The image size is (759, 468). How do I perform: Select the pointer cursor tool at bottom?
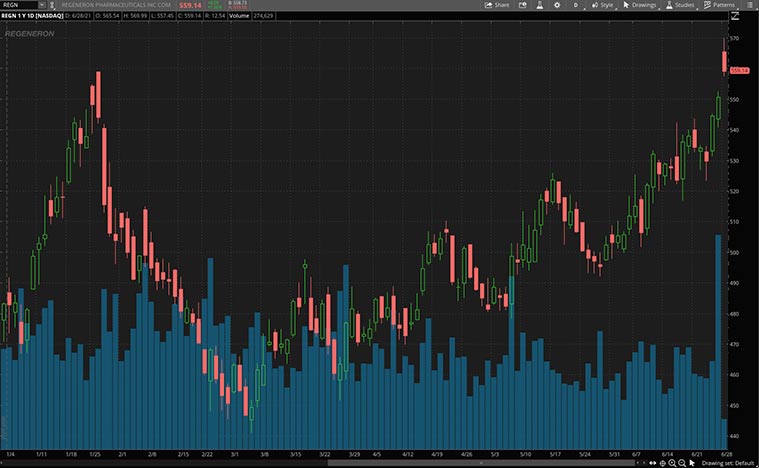click(690, 463)
